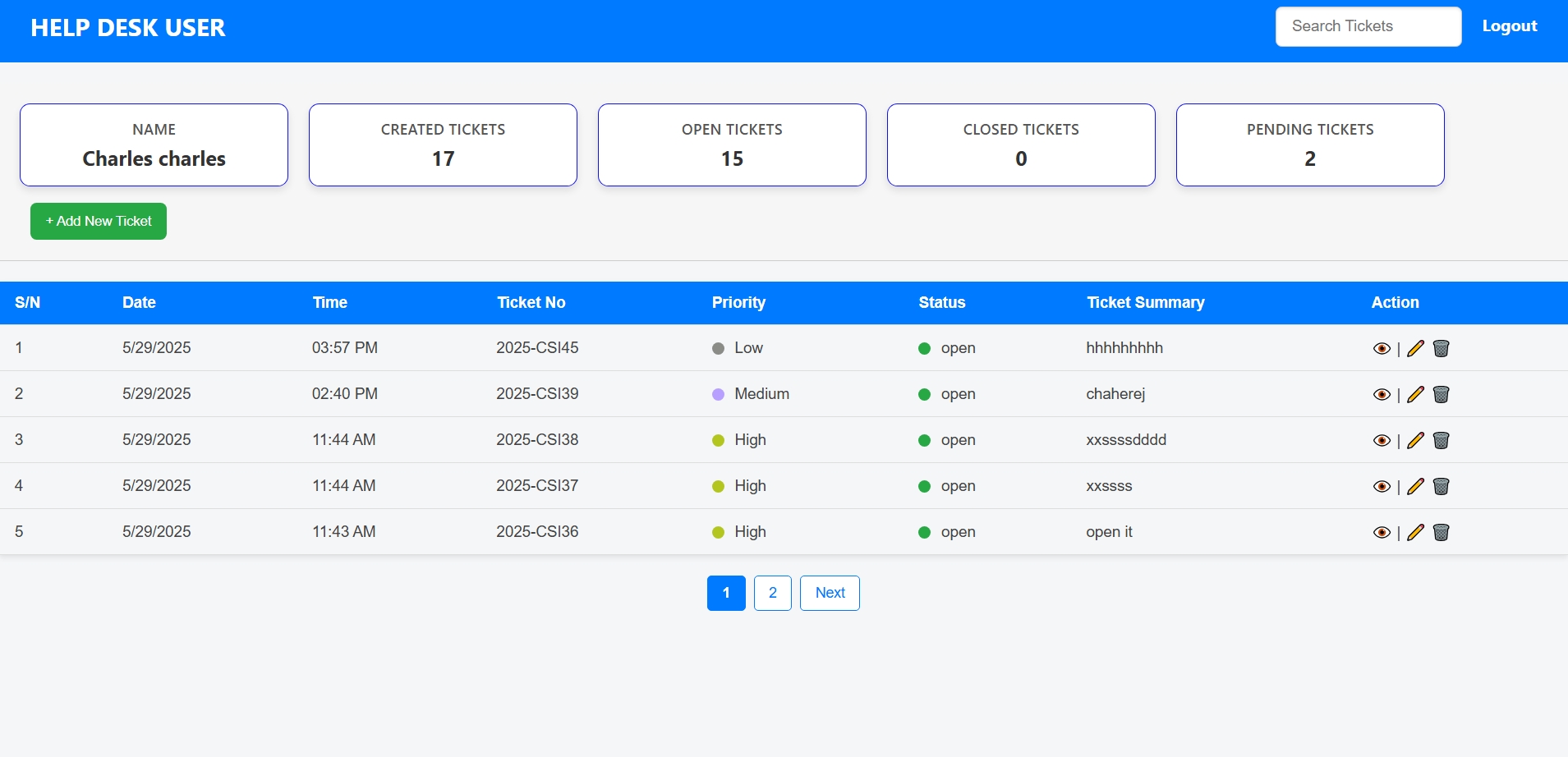Click the Next pagination button
The height and width of the screenshot is (757, 1568).
click(830, 593)
